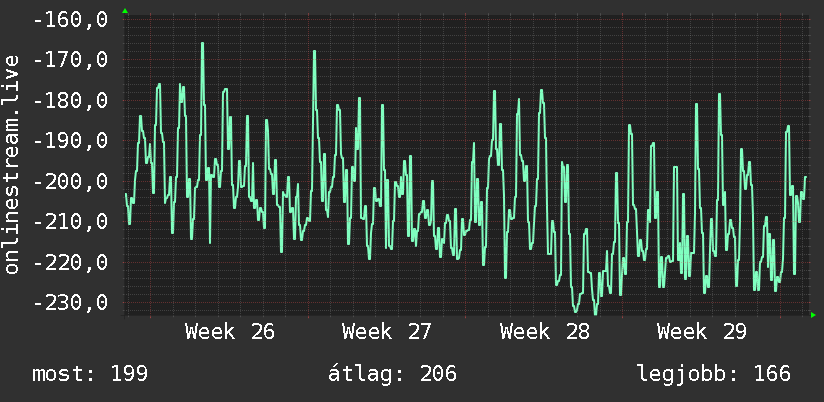Image resolution: width=824 pixels, height=402 pixels.
Task: Click the 'most: 199' statistic
Action: click(90, 374)
